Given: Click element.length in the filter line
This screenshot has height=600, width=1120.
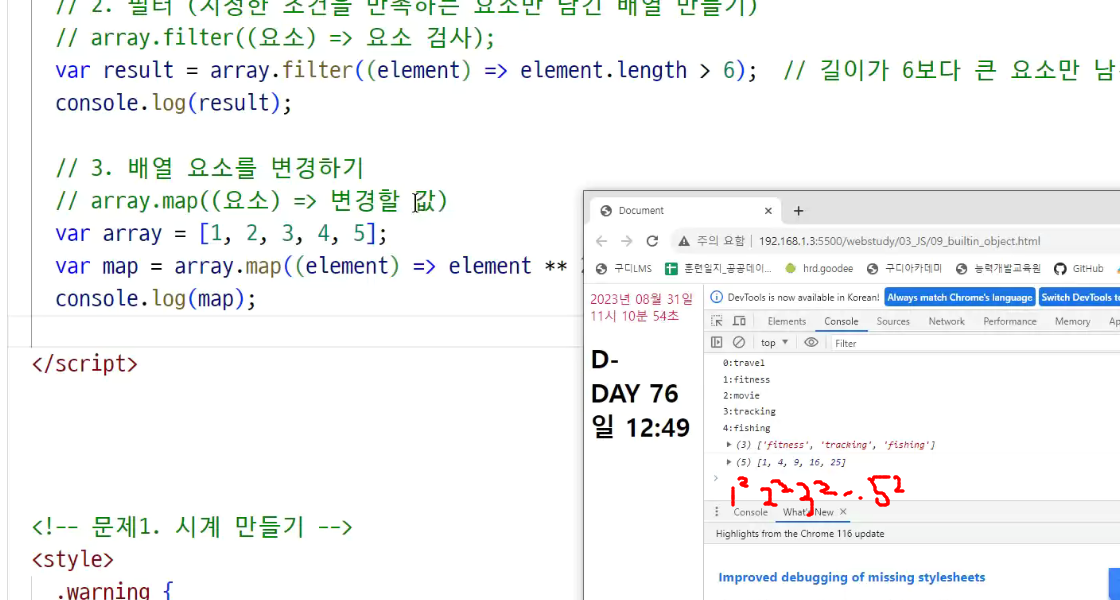Looking at the screenshot, I should click(604, 70).
